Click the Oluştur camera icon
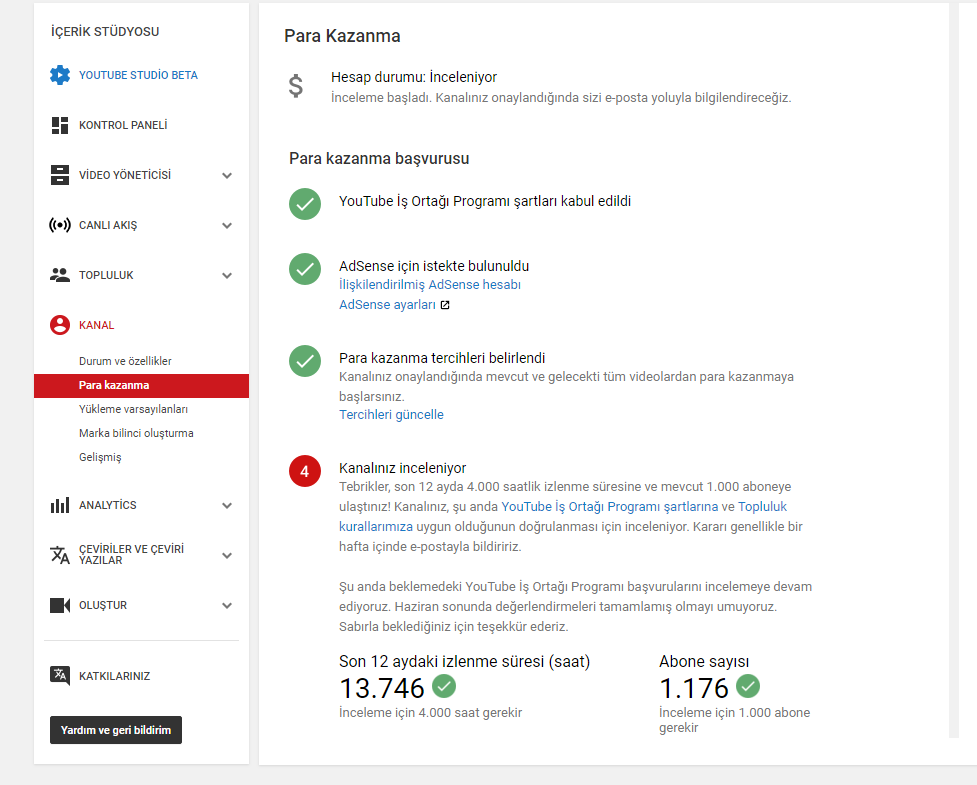This screenshot has width=977, height=785. point(60,605)
